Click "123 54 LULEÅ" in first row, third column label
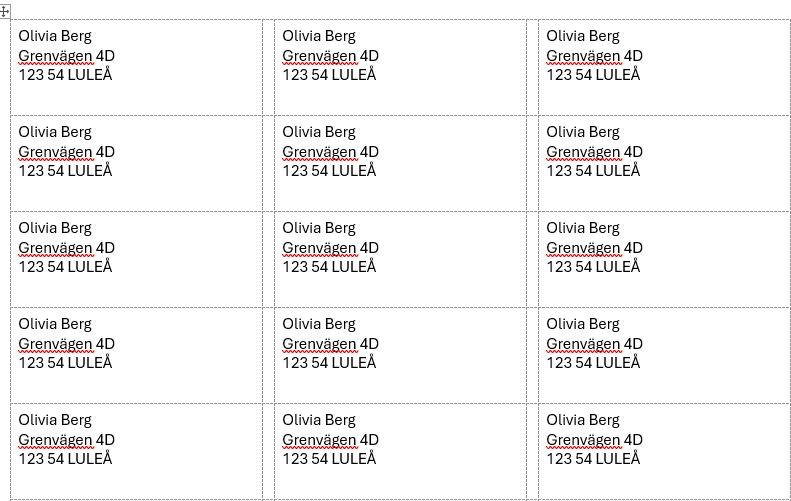This screenshot has height=501, width=791. [593, 75]
